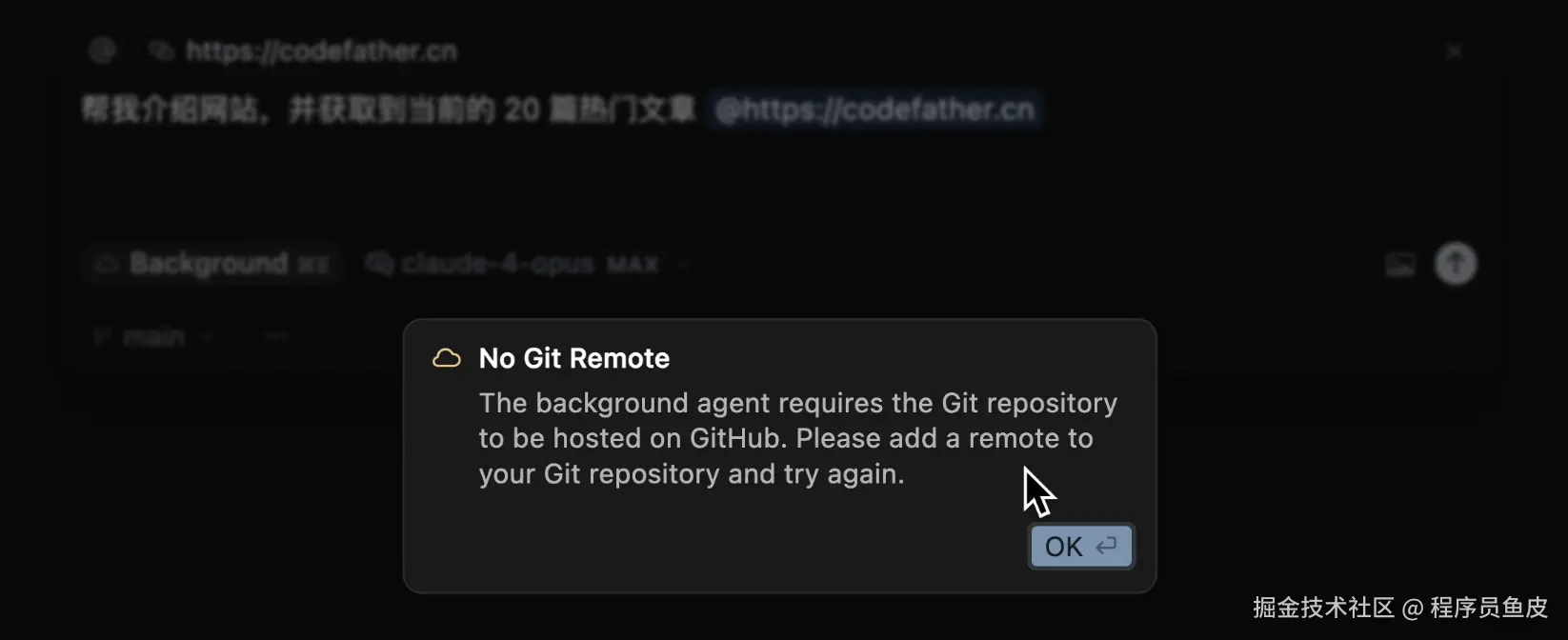Click the round up-arrow send button
The height and width of the screenshot is (640, 1568).
pos(1456,264)
